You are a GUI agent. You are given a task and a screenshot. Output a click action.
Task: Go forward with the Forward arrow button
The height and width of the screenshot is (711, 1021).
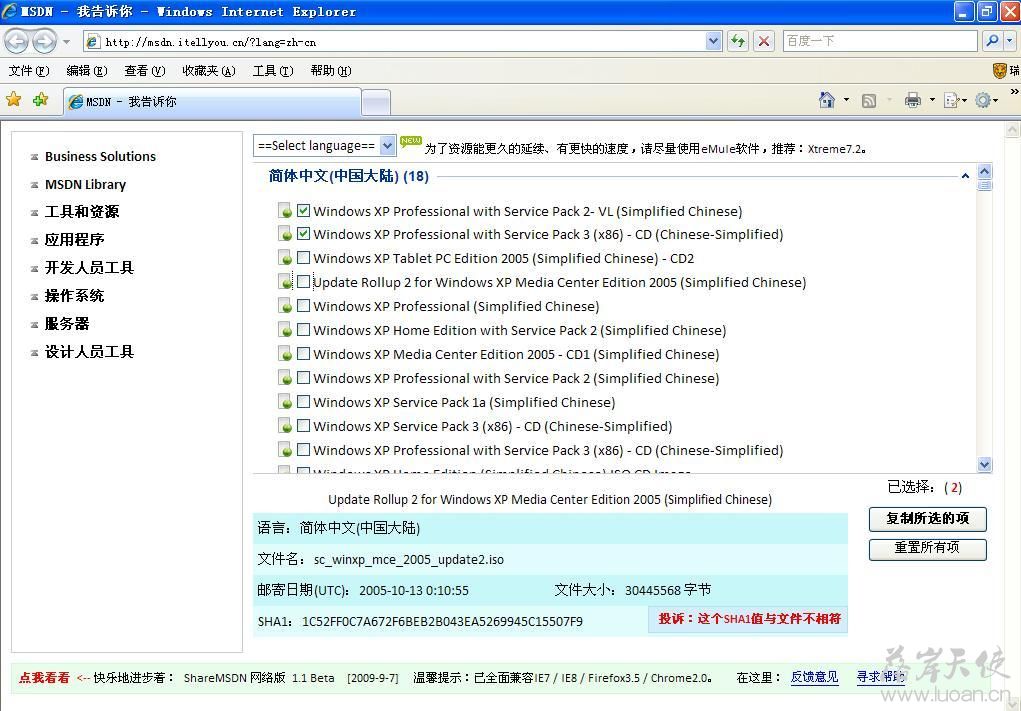(x=44, y=42)
